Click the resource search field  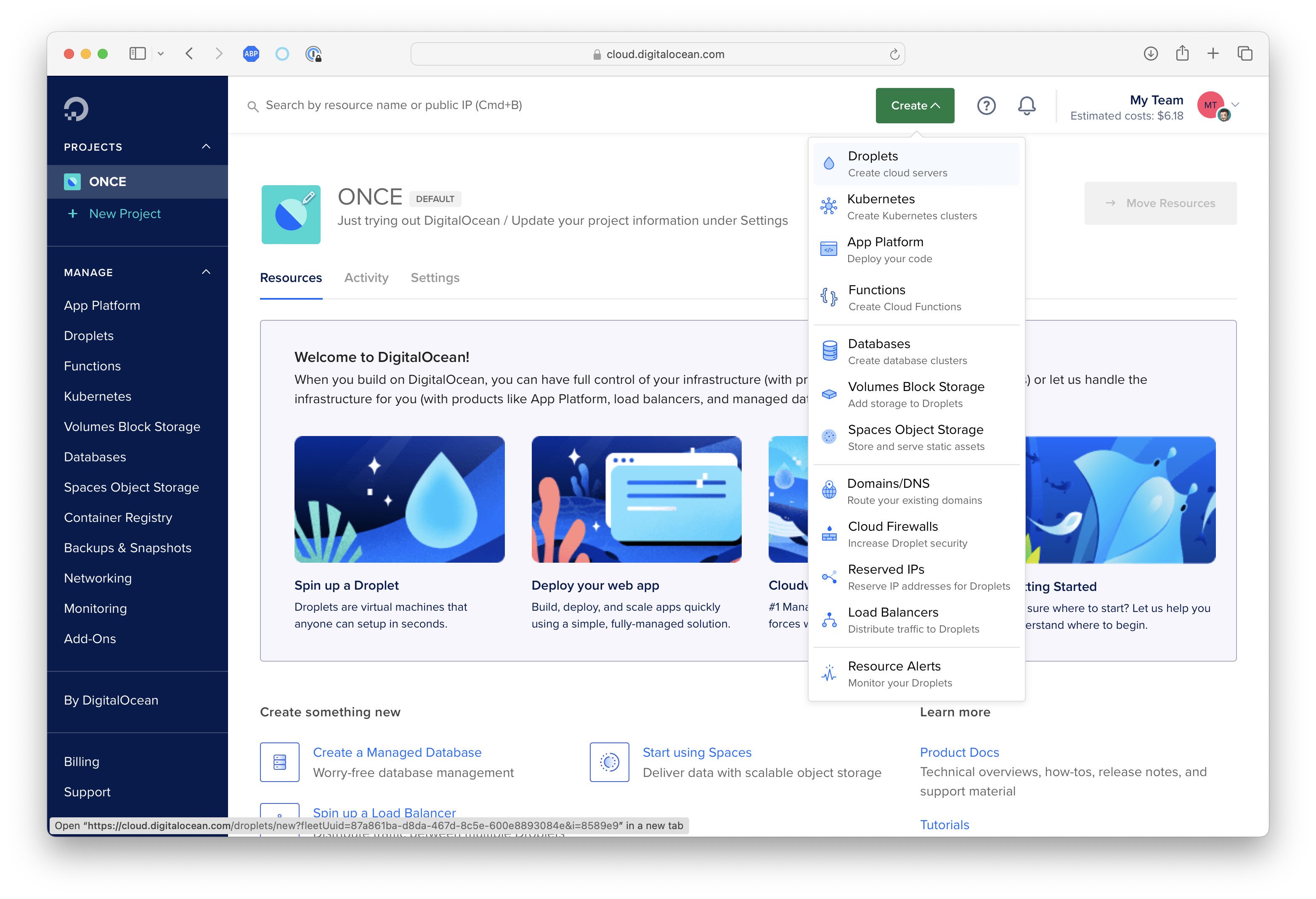click(x=453, y=105)
